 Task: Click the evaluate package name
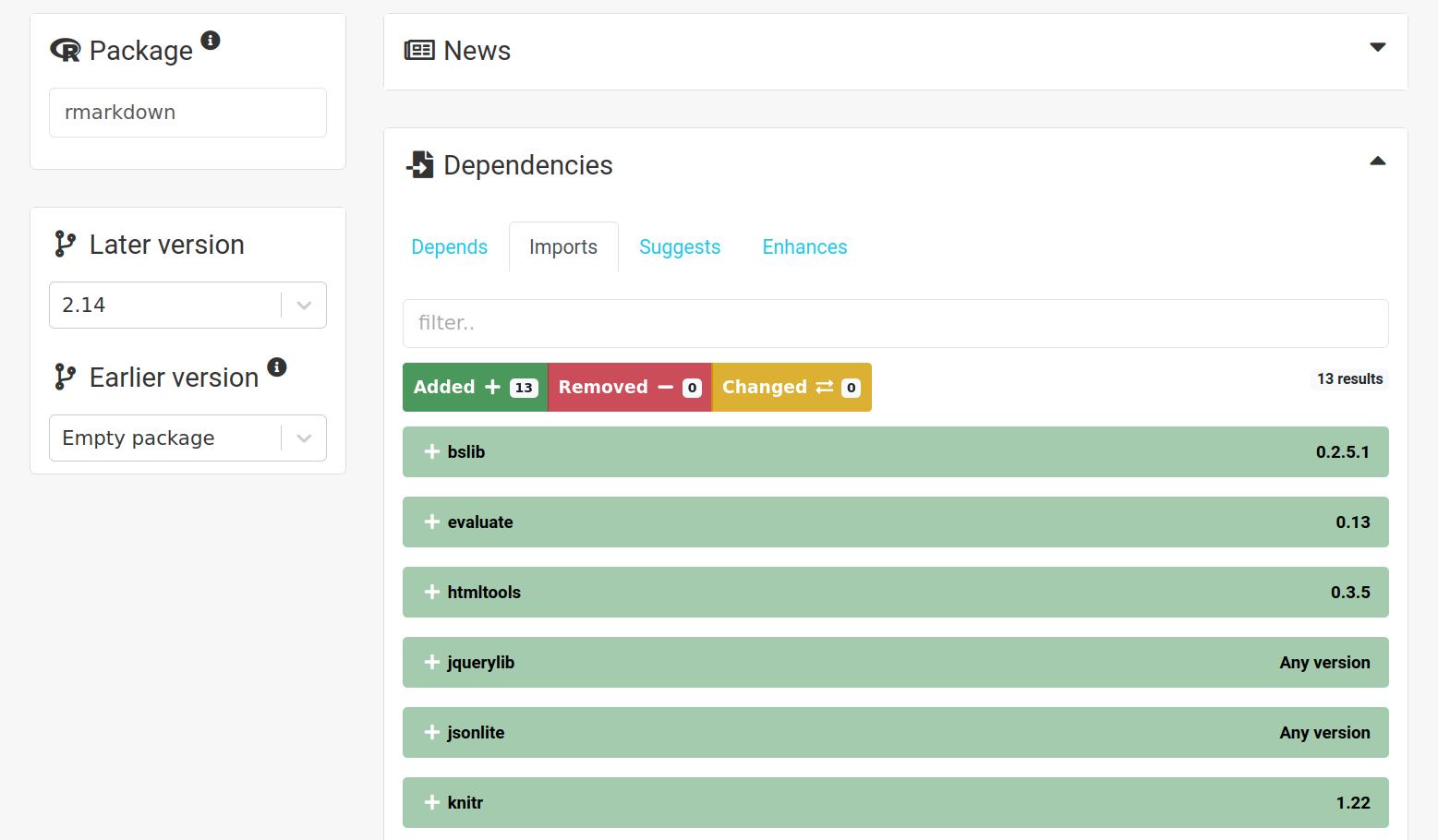(x=480, y=522)
